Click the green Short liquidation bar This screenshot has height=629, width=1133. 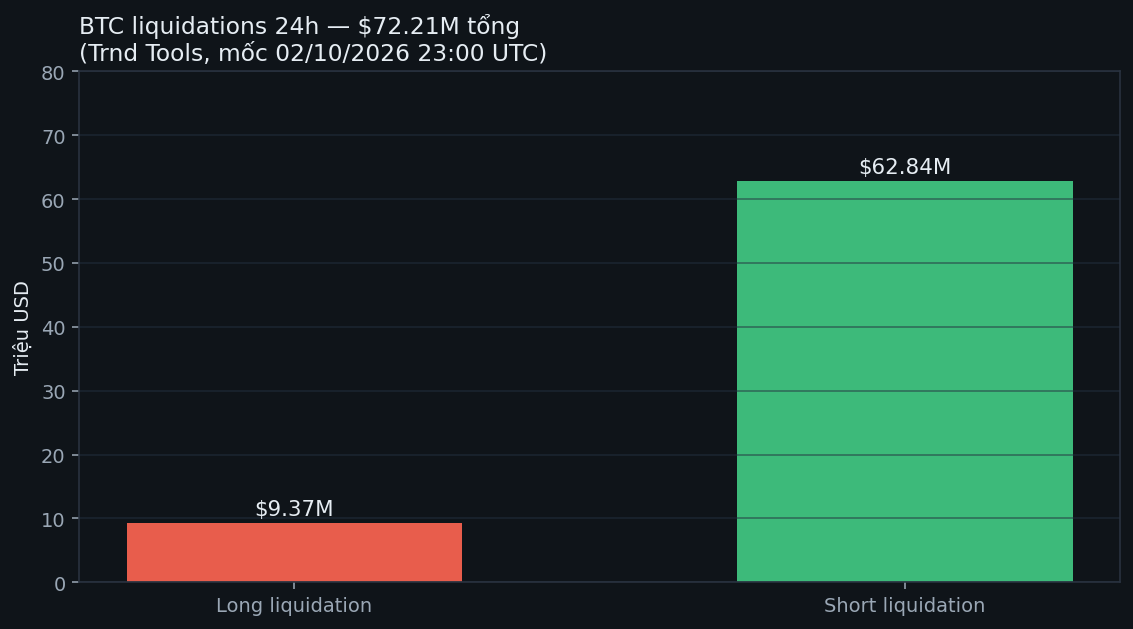click(x=905, y=381)
